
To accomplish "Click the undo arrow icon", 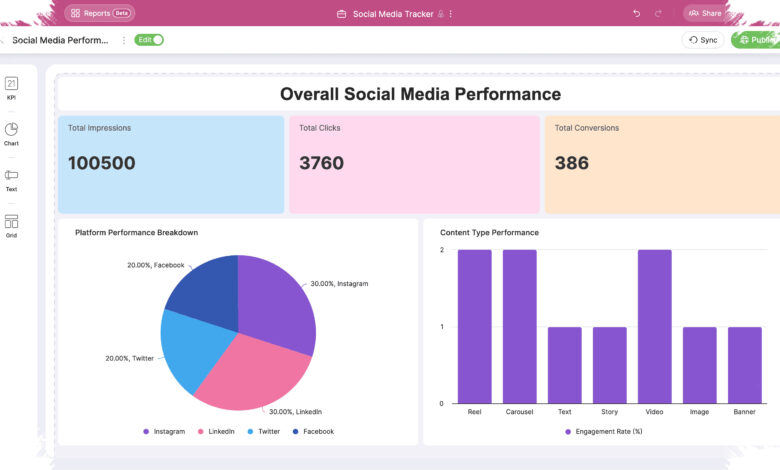I will (x=636, y=13).
